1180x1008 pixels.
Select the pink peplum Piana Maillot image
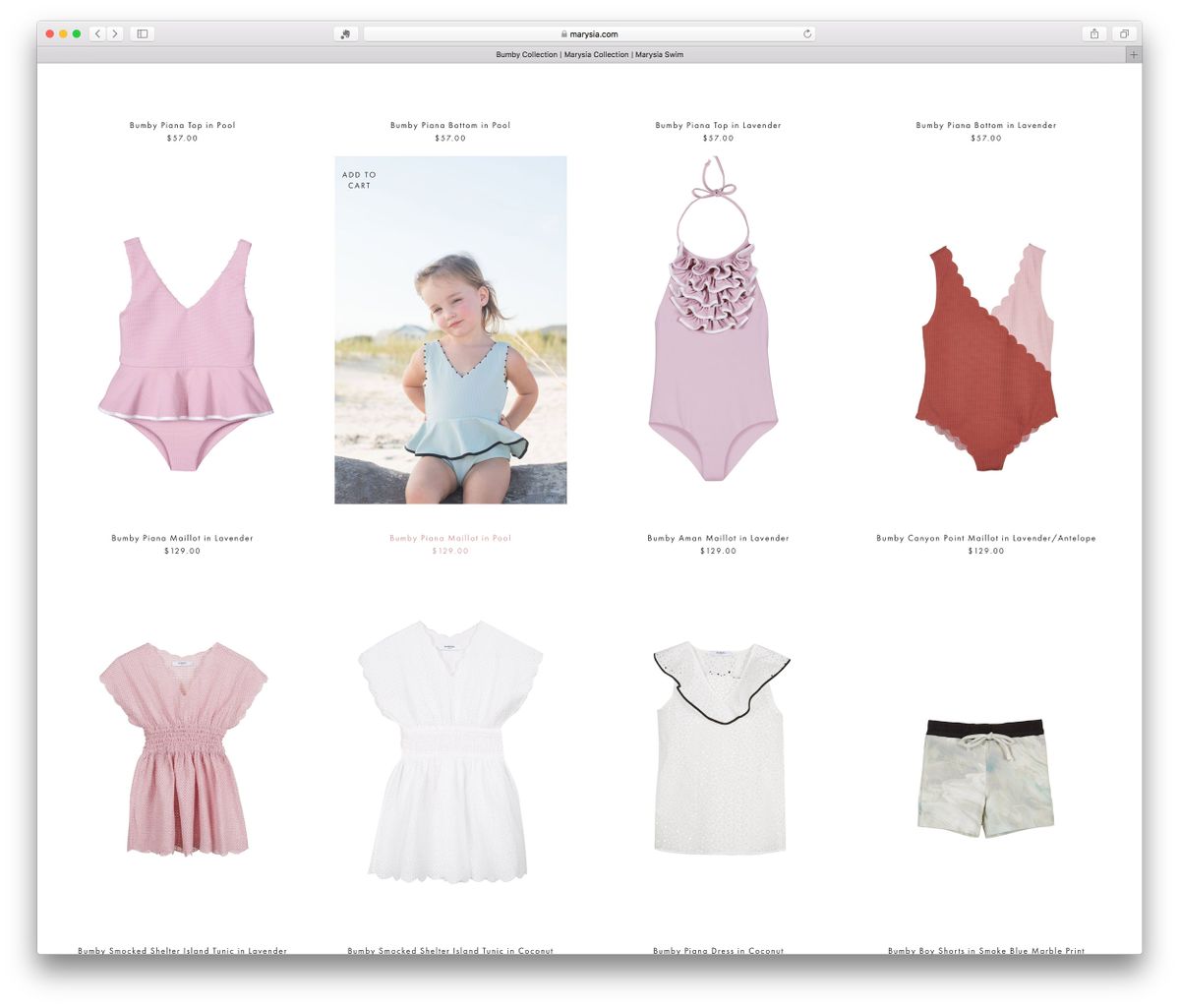tap(185, 352)
